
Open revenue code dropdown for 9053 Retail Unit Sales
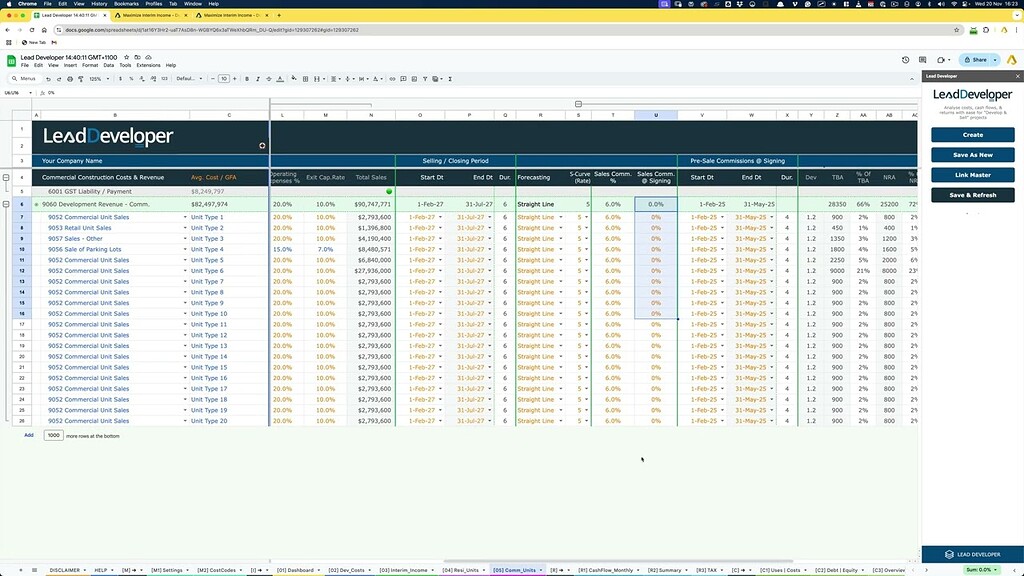(x=185, y=228)
